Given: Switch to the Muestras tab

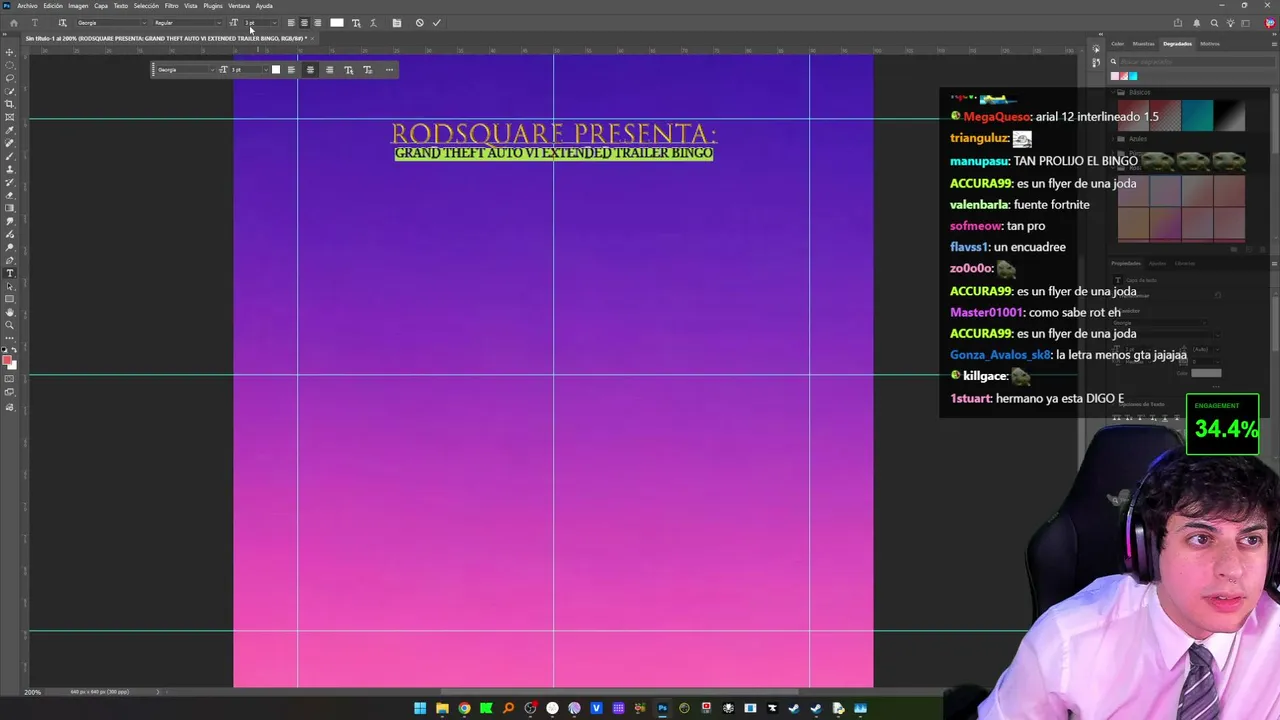Looking at the screenshot, I should point(1144,44).
